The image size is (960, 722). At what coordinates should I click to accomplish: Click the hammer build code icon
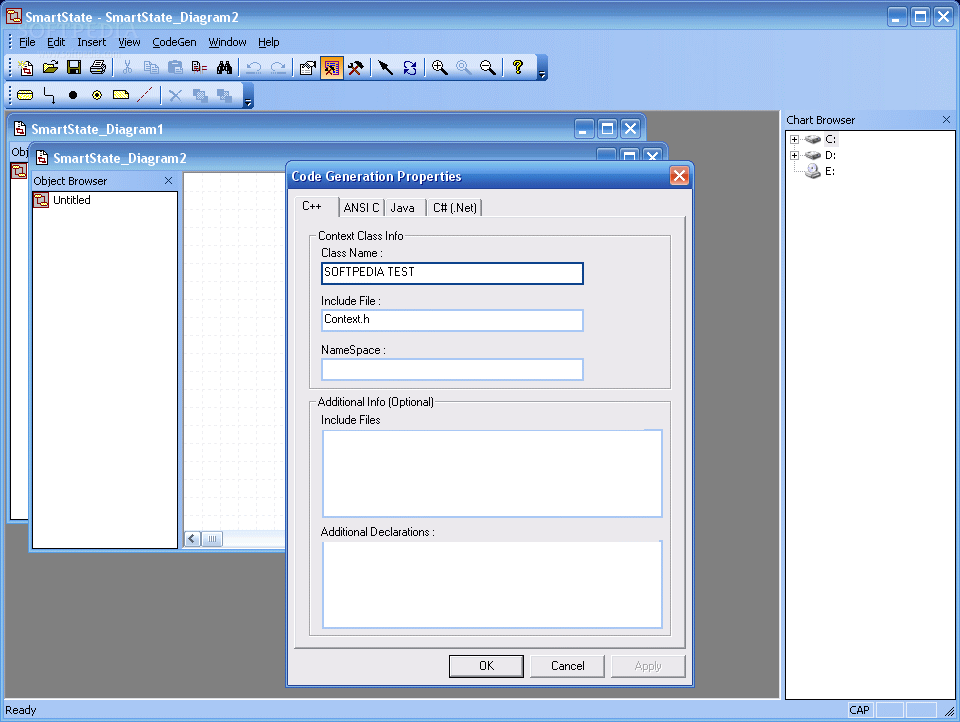tap(356, 67)
